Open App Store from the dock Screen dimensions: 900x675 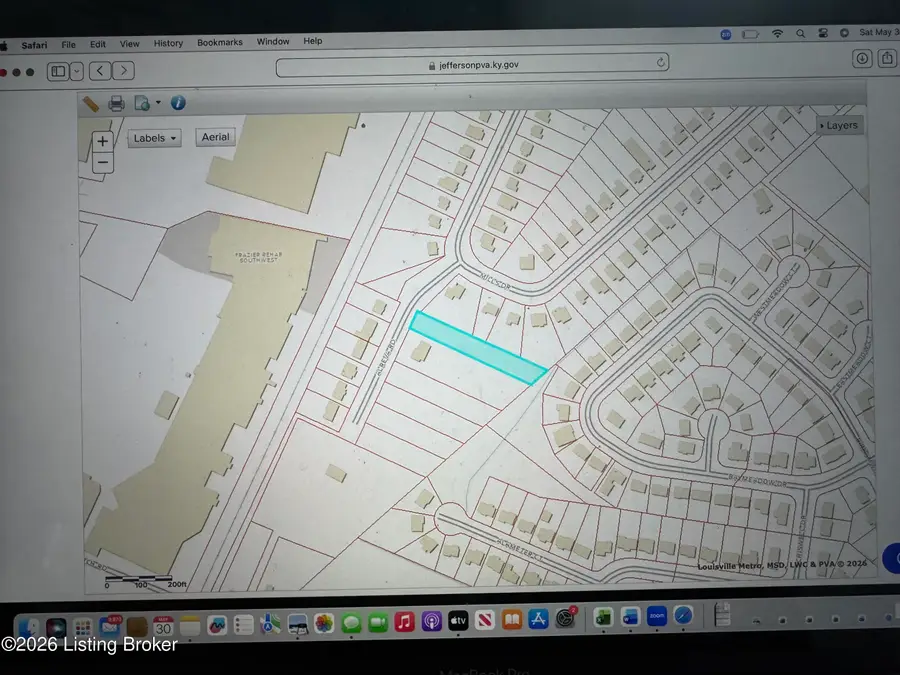[x=538, y=619]
